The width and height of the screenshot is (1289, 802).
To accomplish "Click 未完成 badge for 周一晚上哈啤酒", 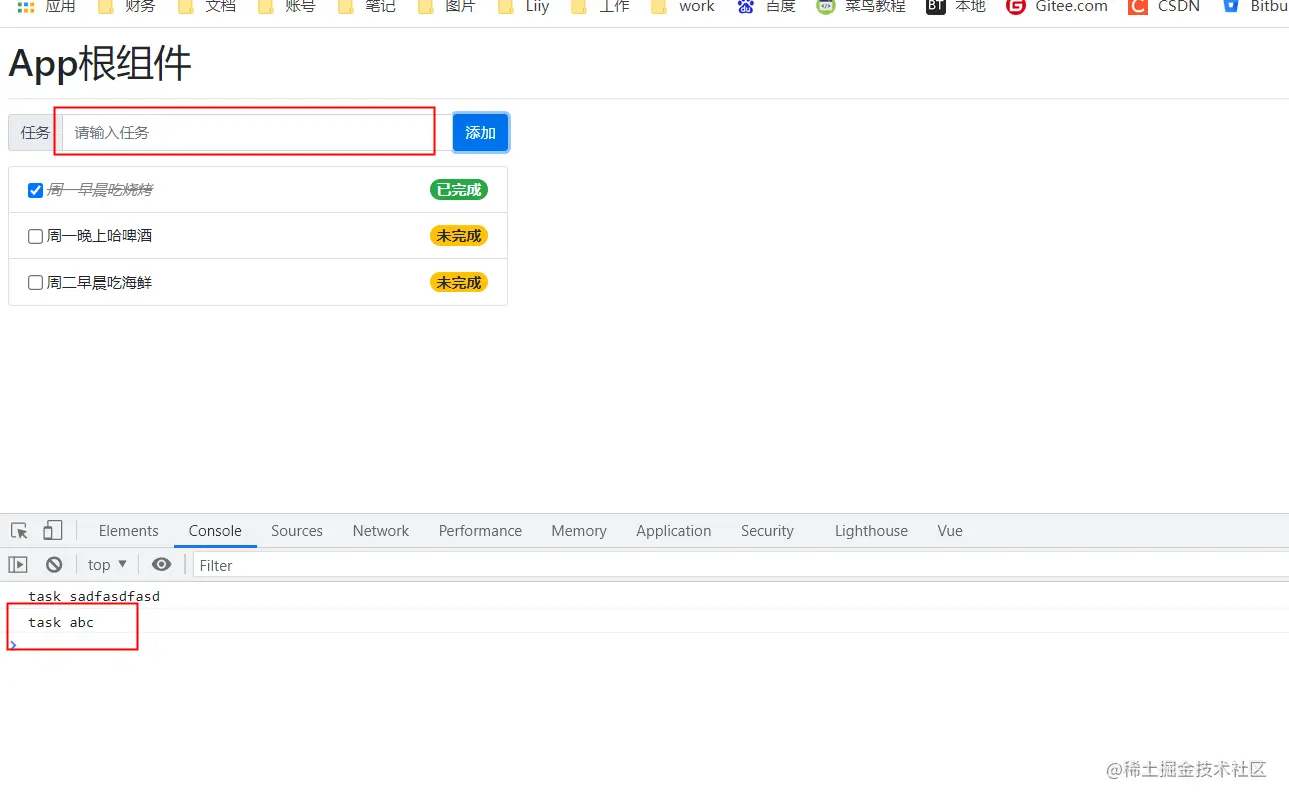I will (459, 236).
